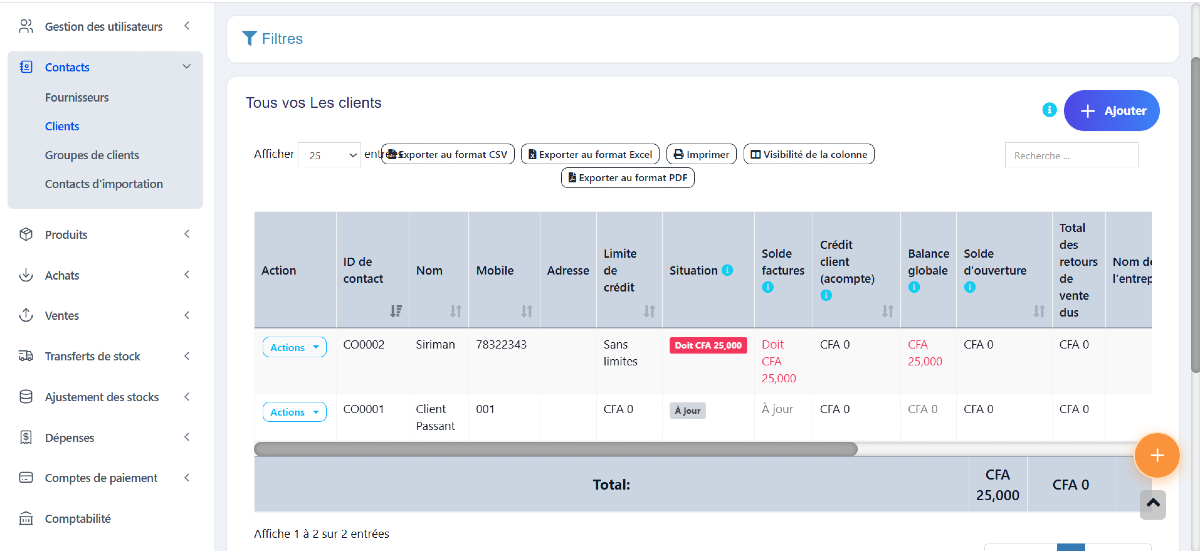Click the Achats download icon
Image resolution: width=1200 pixels, height=551 pixels.
(26, 275)
